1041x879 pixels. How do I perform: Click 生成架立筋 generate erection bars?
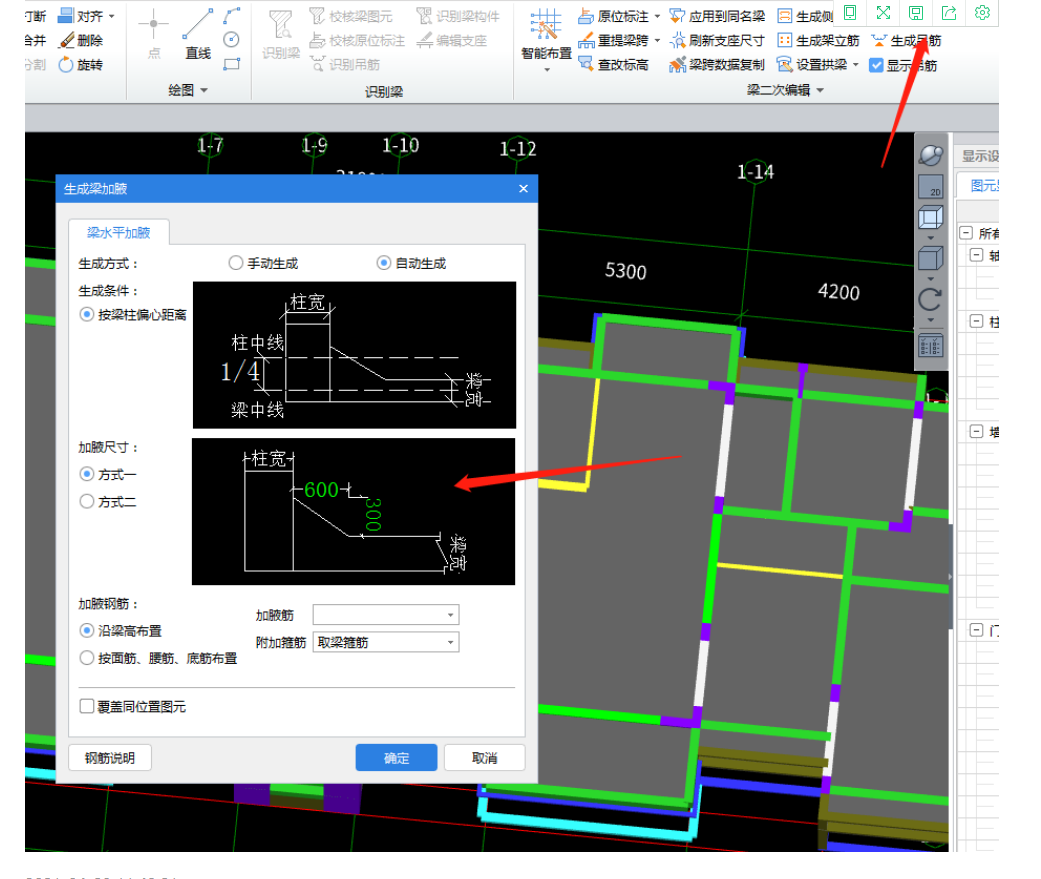pyautogui.click(x=818, y=40)
